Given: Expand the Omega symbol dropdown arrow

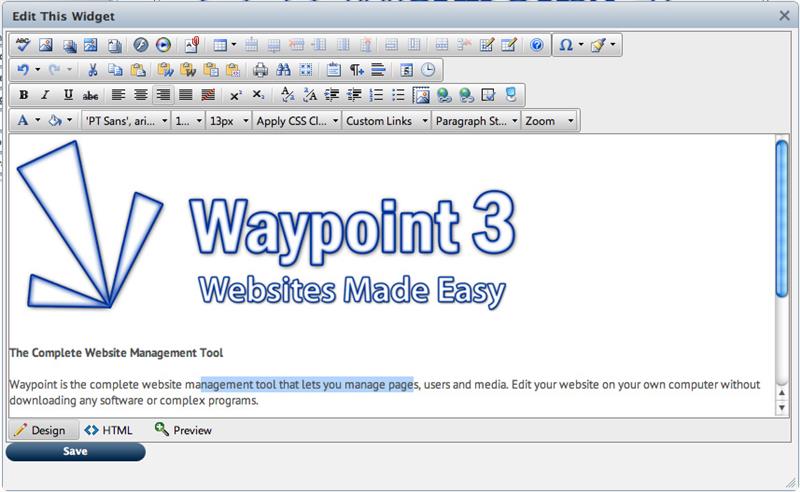Looking at the screenshot, I should pos(581,44).
